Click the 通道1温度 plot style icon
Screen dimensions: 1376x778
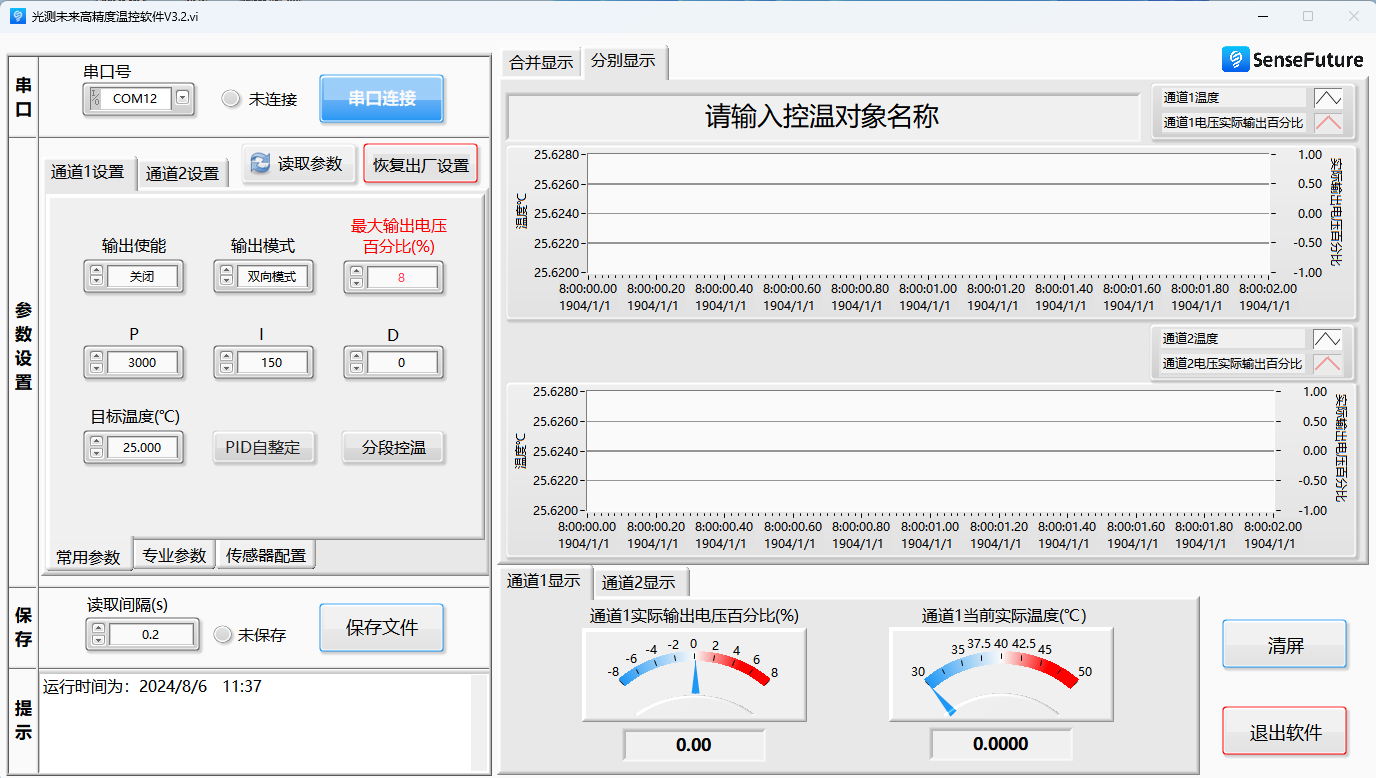[x=1328, y=98]
